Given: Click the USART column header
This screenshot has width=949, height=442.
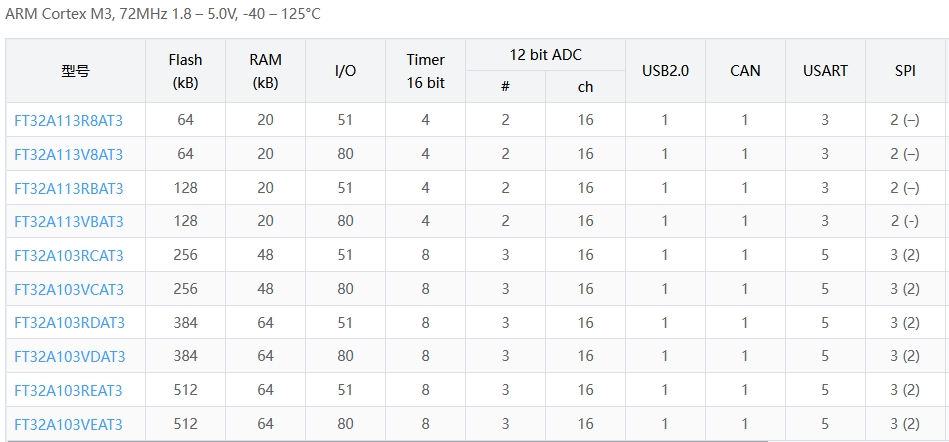Looking at the screenshot, I should point(825,71).
